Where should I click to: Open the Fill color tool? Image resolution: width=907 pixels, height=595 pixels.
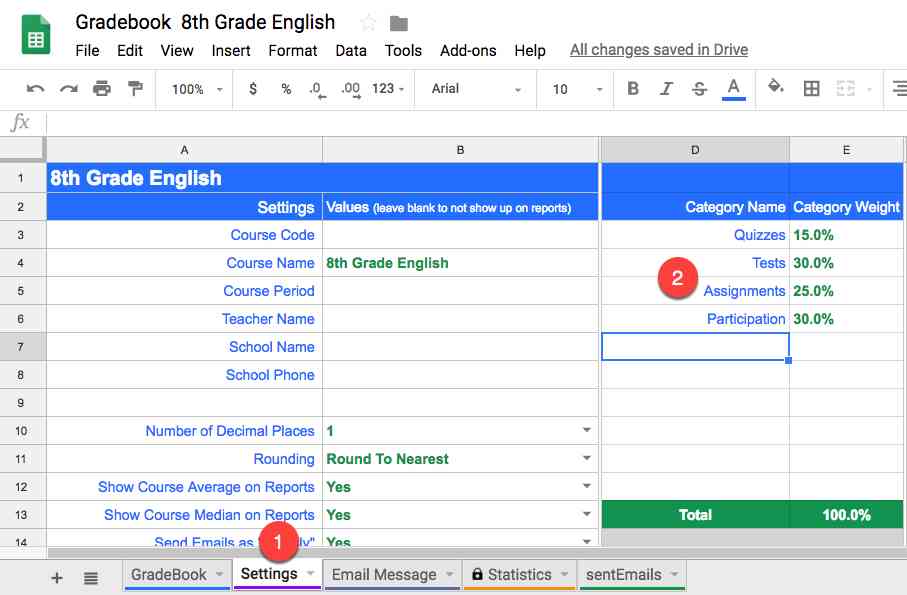point(776,89)
